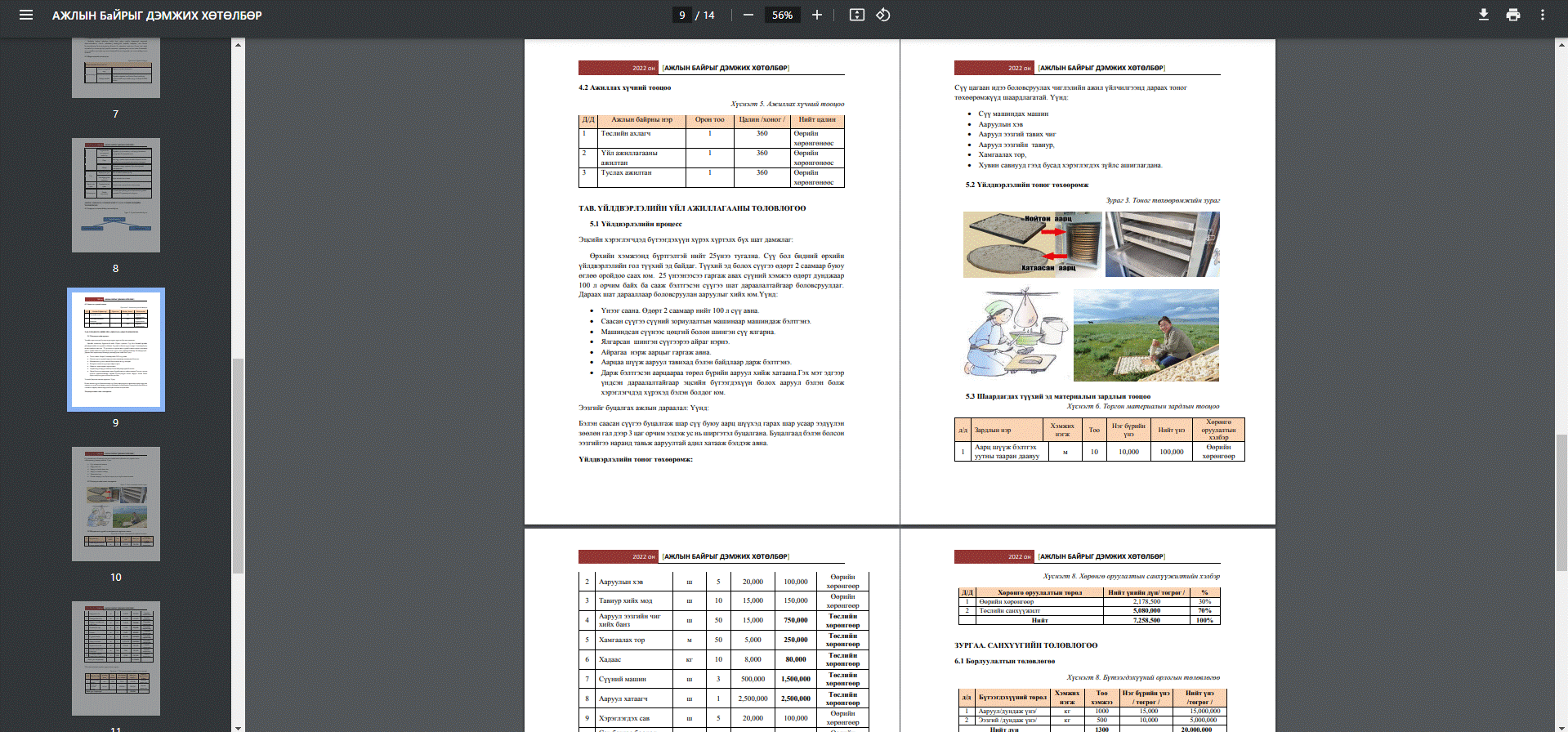
Task: Click the document title in toolbar
Action: (x=157, y=15)
